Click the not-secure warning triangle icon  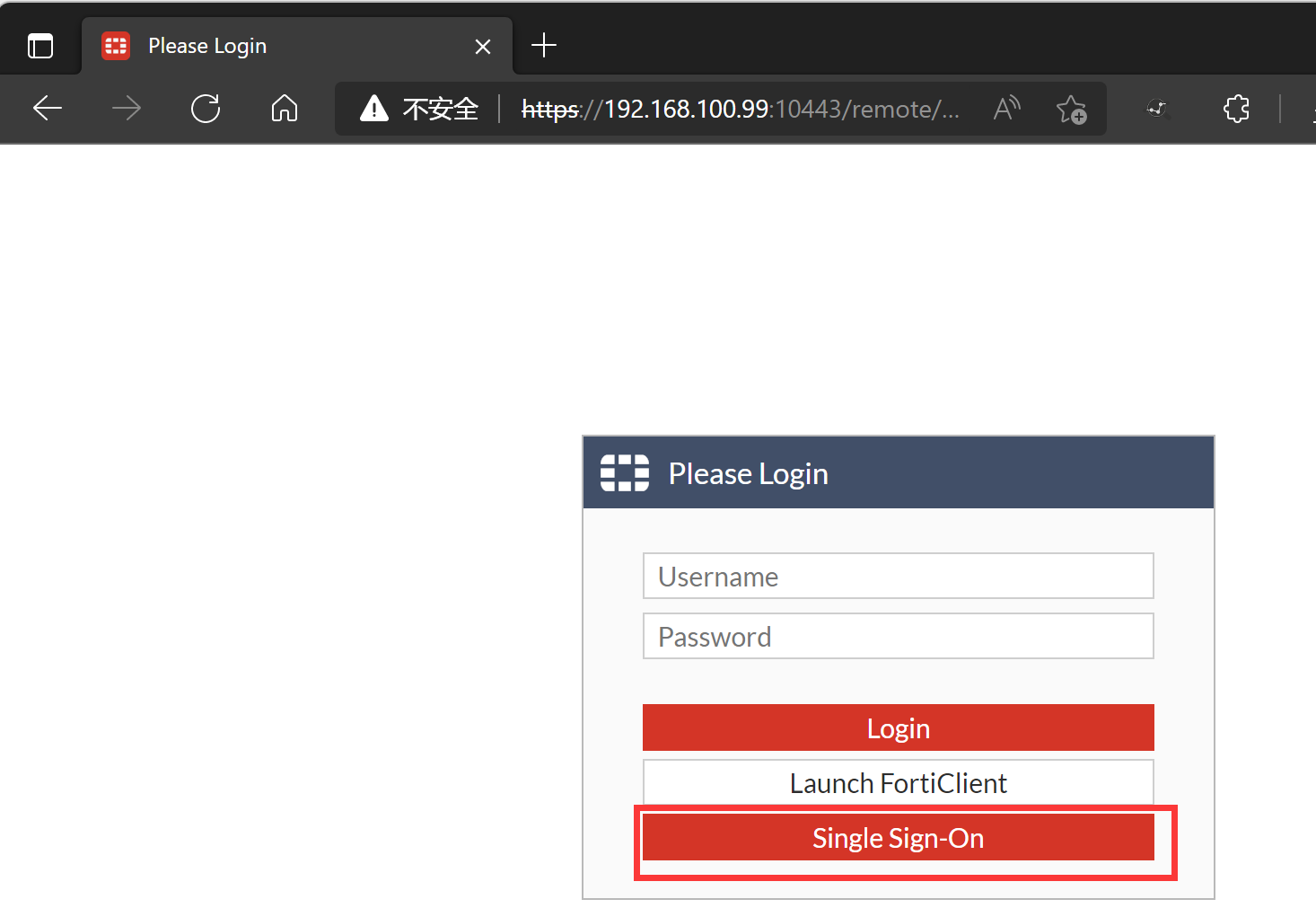tap(373, 109)
